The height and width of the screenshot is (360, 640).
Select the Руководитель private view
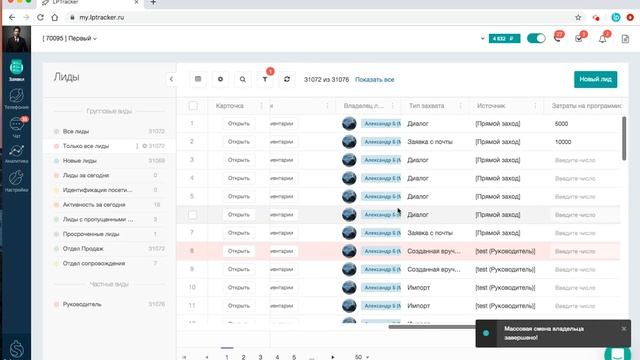pyautogui.click(x=109, y=304)
